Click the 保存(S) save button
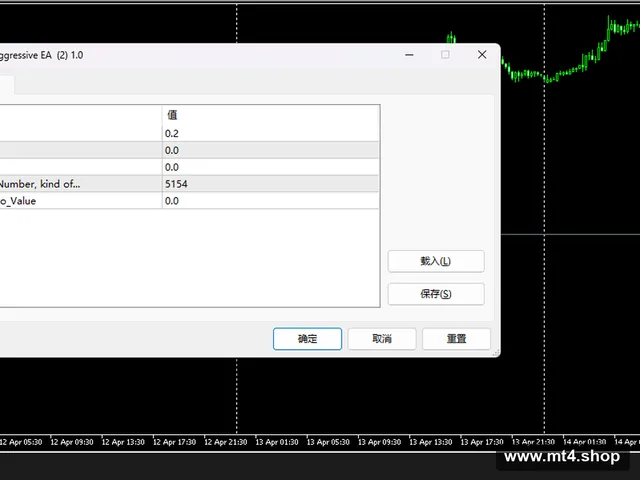This screenshot has width=640, height=480. pyautogui.click(x=436, y=294)
